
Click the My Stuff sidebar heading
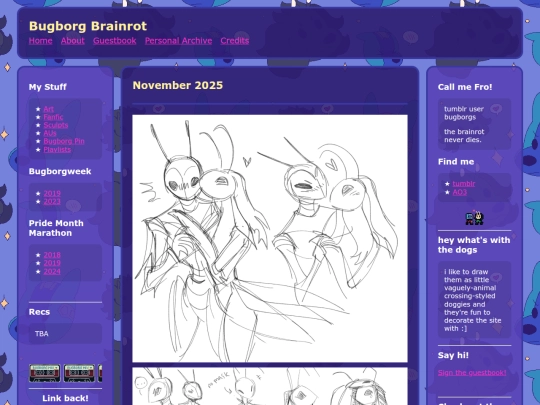tap(48, 87)
